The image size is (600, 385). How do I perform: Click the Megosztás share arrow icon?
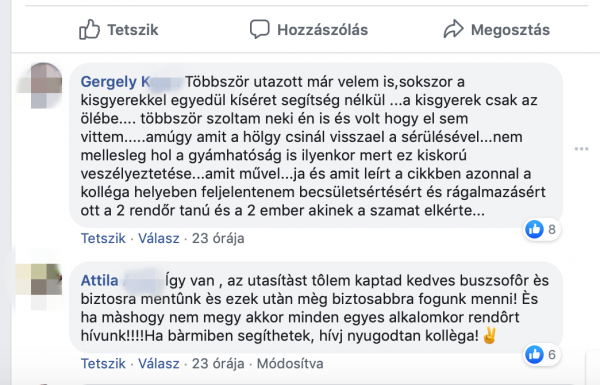click(453, 29)
